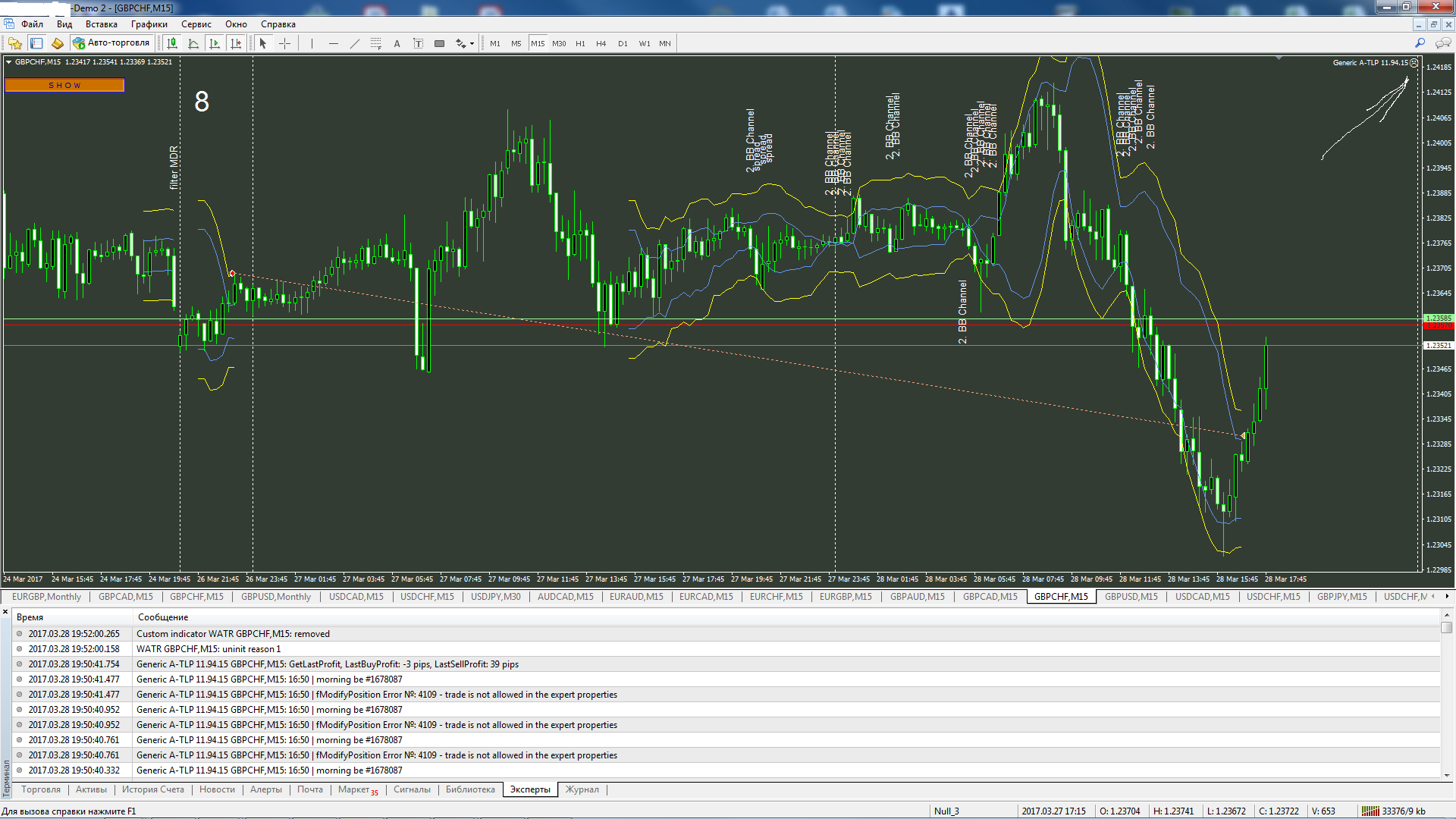Toggle auto scroll of the chart

pyautogui.click(x=215, y=43)
